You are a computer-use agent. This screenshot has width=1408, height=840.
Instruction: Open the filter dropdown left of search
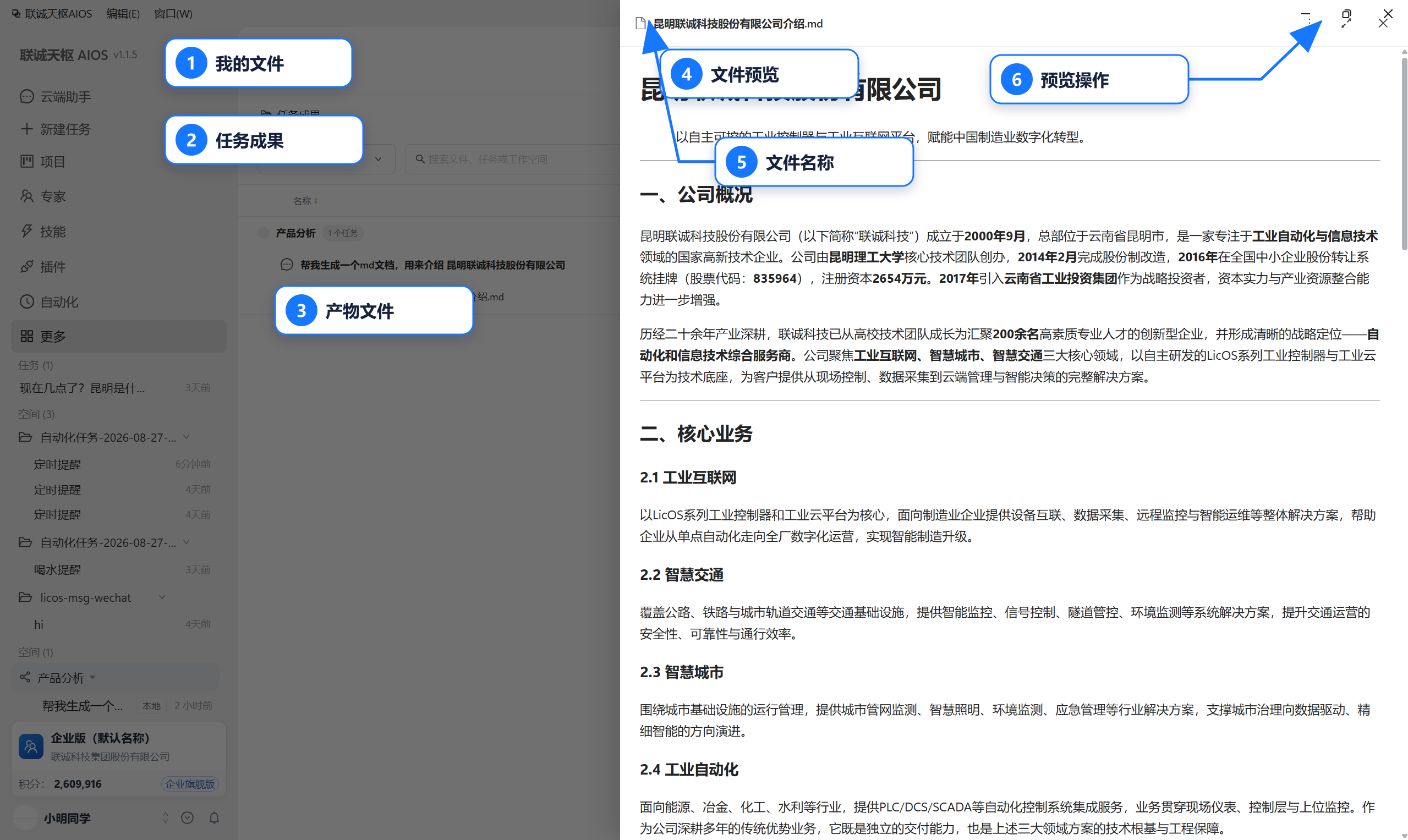(326, 159)
